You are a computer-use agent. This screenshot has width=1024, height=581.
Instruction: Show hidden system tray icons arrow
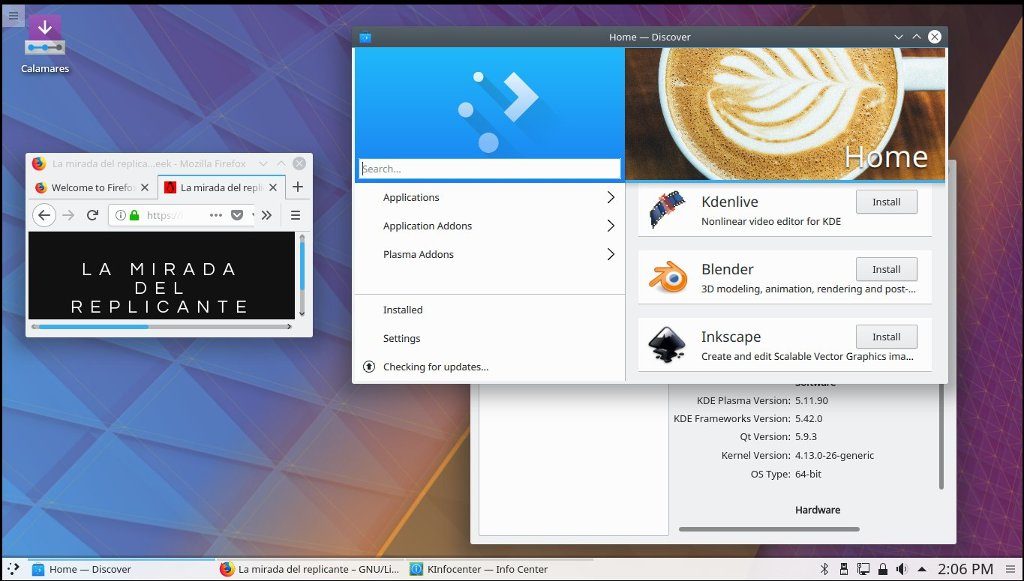click(921, 569)
